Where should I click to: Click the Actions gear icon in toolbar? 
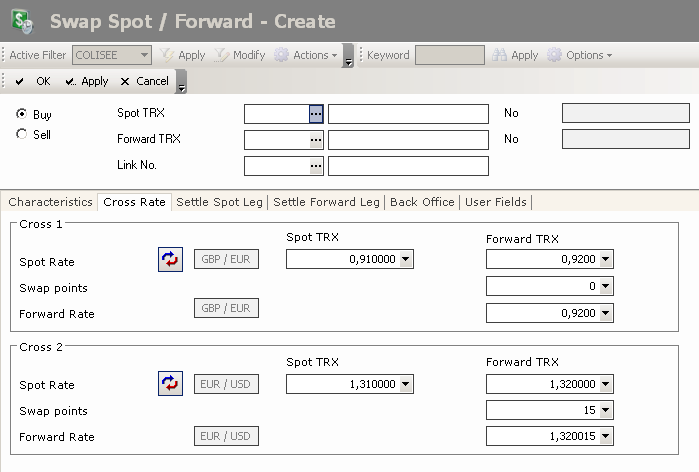click(x=281, y=55)
